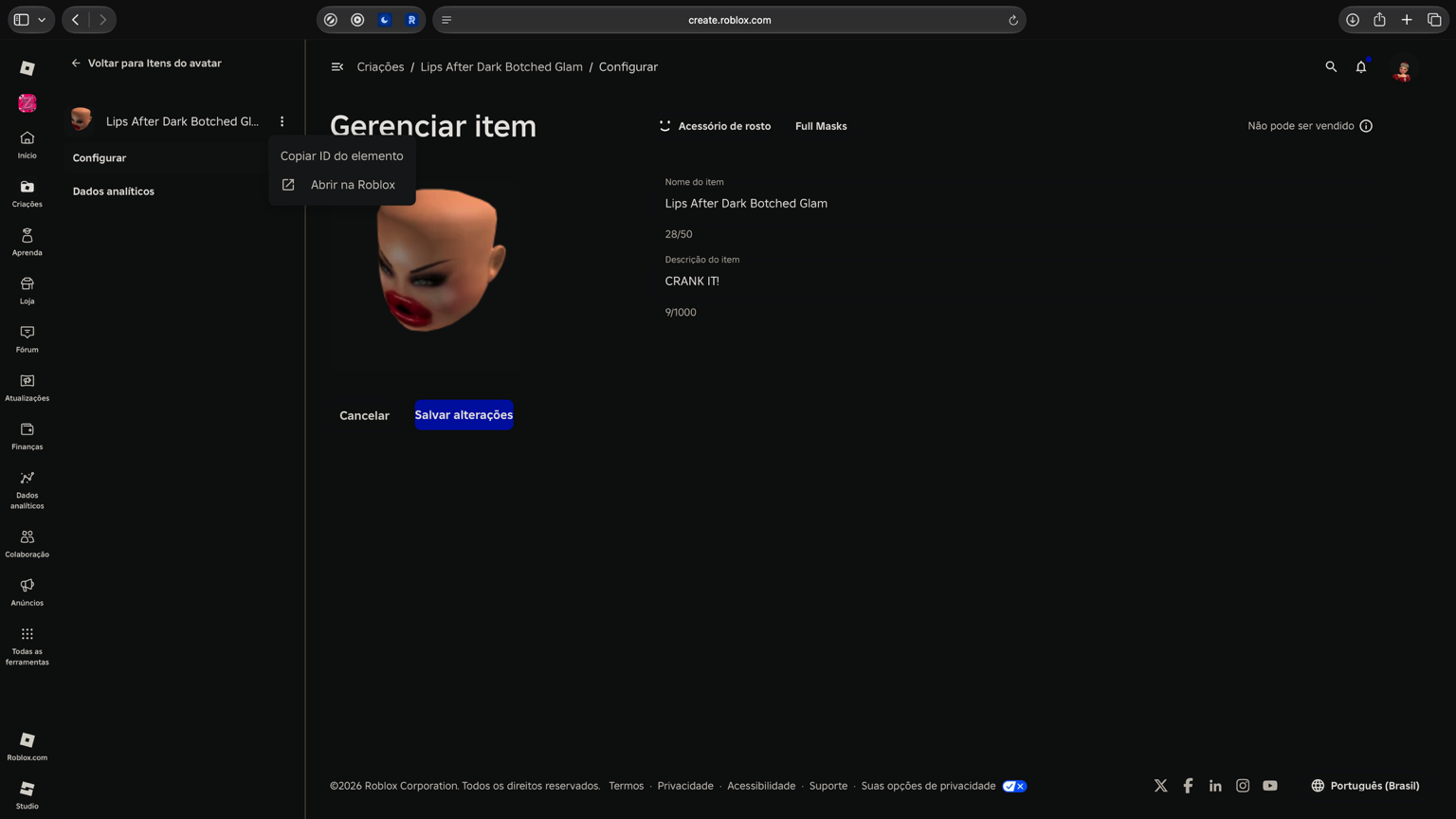Go to Aprenda section icon
1456x819 pixels.
[x=27, y=241]
